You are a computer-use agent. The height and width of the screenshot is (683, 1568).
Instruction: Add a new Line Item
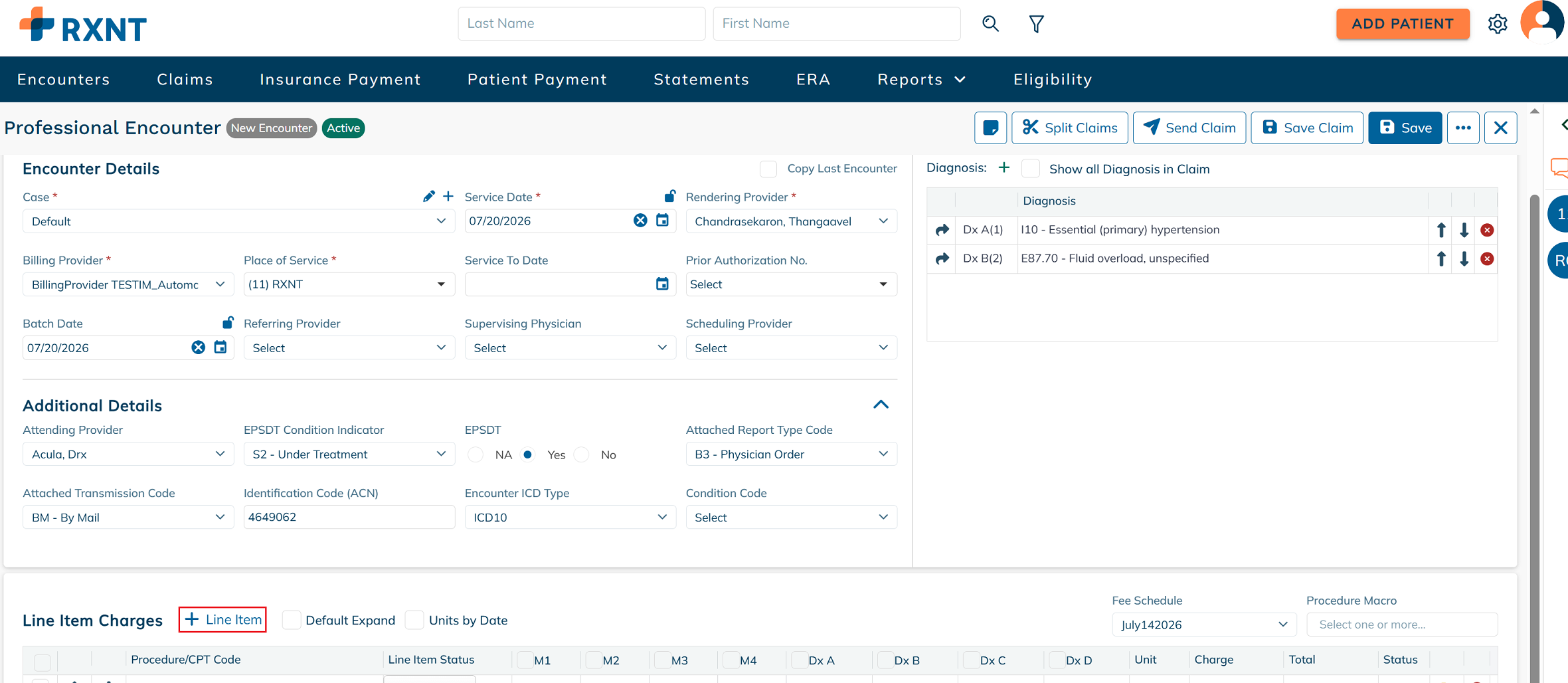point(223,619)
